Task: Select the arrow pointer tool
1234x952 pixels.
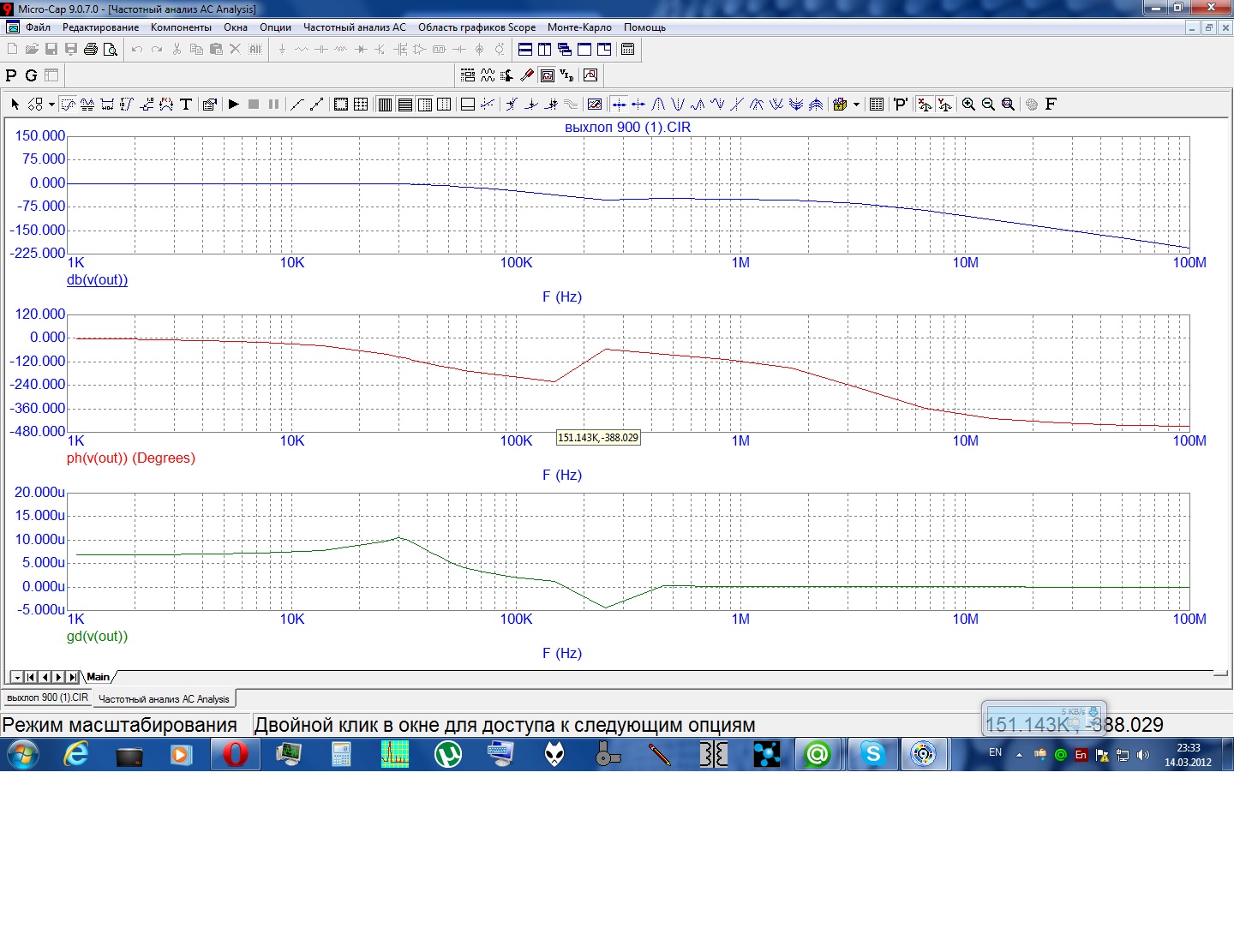Action: point(15,105)
